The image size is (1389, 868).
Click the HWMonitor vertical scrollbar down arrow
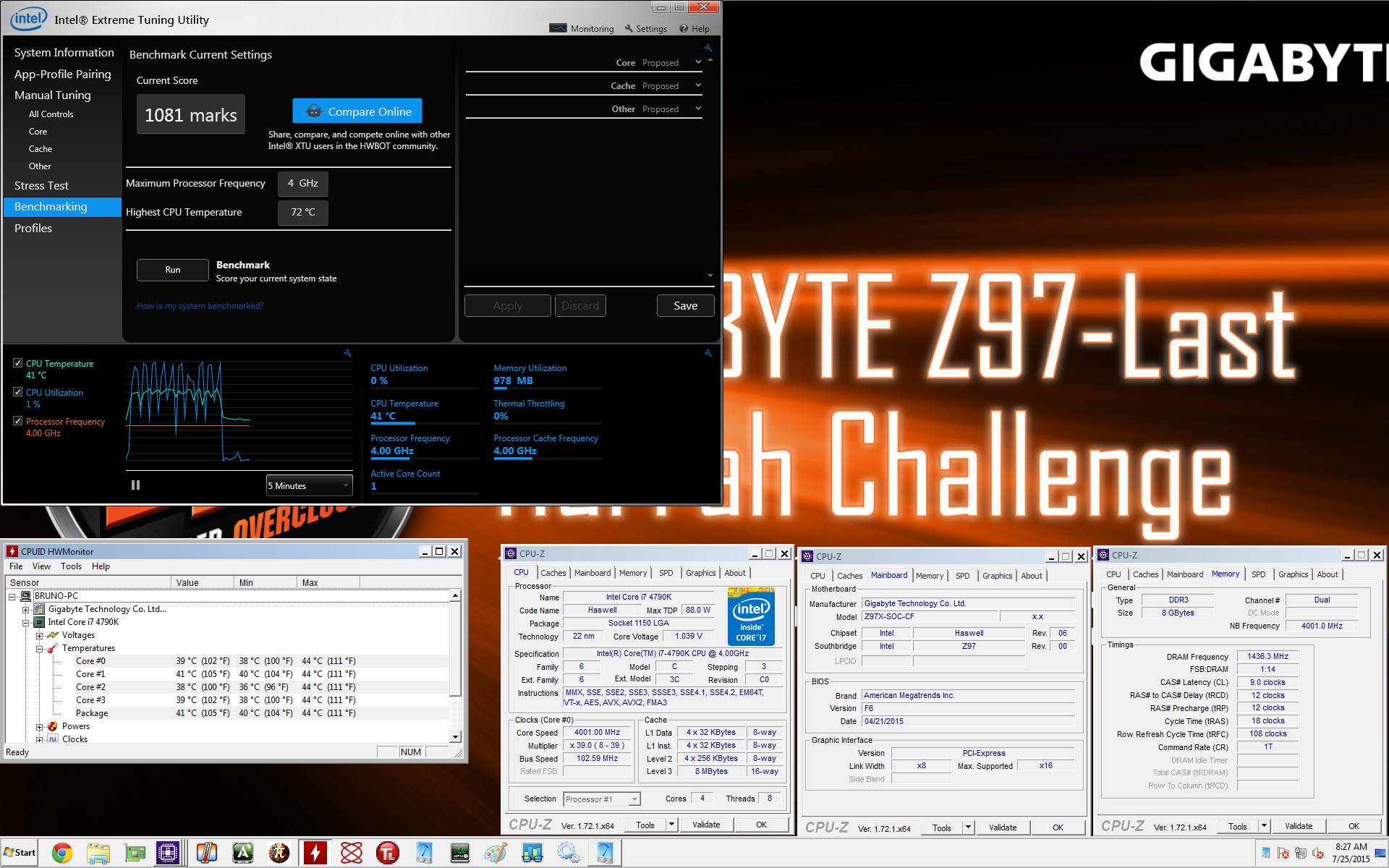click(x=455, y=737)
